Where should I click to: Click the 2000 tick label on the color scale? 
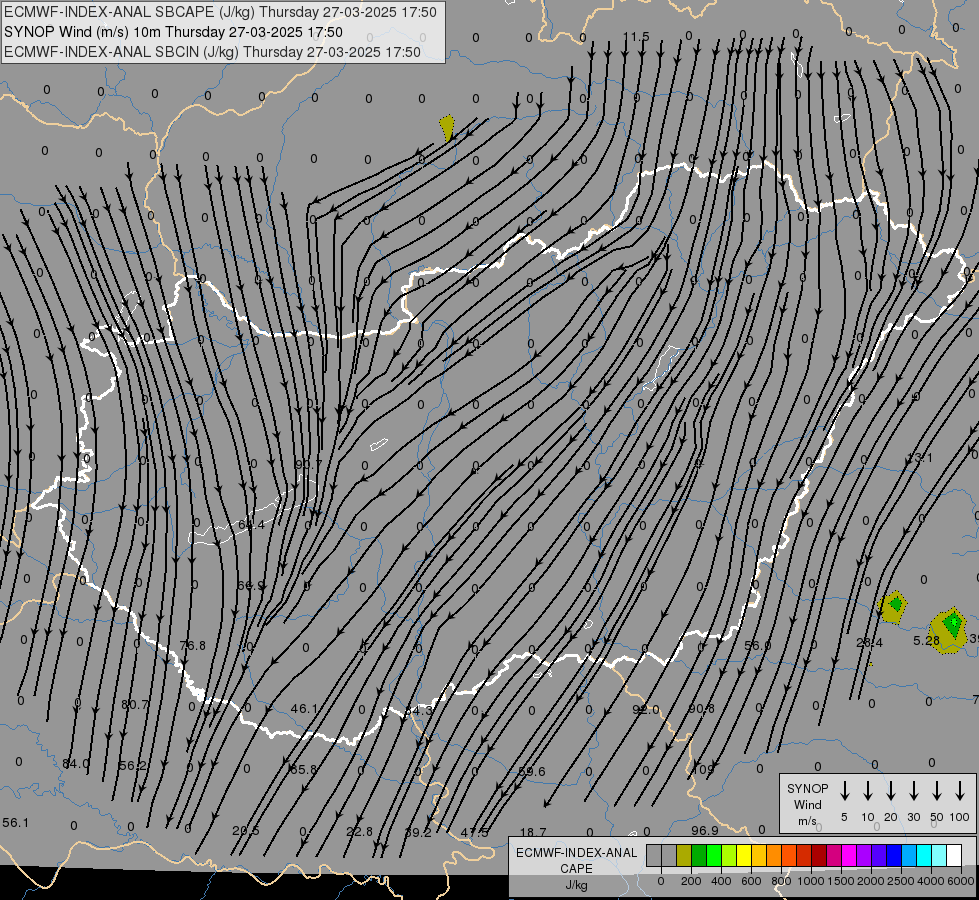[x=870, y=881]
